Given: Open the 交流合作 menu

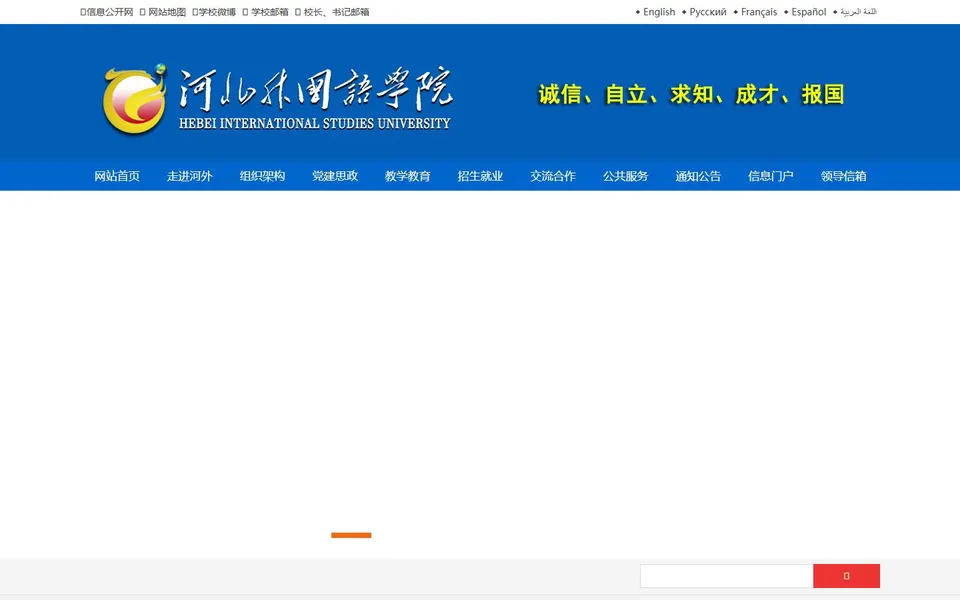Looking at the screenshot, I should tap(553, 176).
